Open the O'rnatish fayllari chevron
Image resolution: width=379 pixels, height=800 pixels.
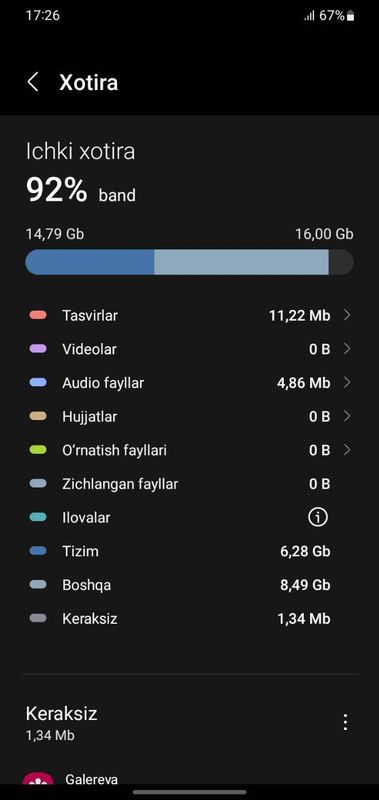(x=347, y=450)
